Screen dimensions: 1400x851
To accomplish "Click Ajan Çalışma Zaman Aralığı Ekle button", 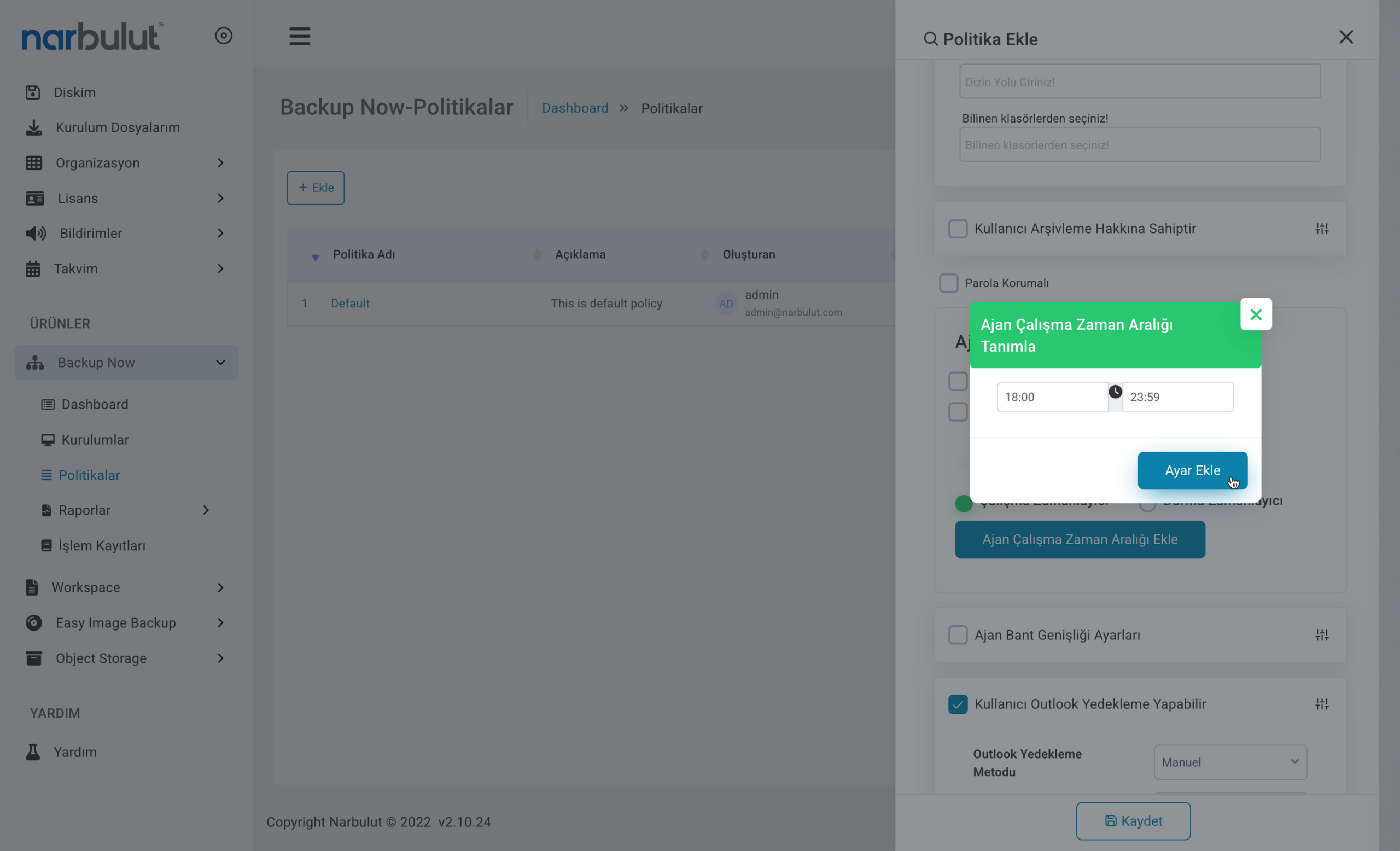I will [1080, 539].
